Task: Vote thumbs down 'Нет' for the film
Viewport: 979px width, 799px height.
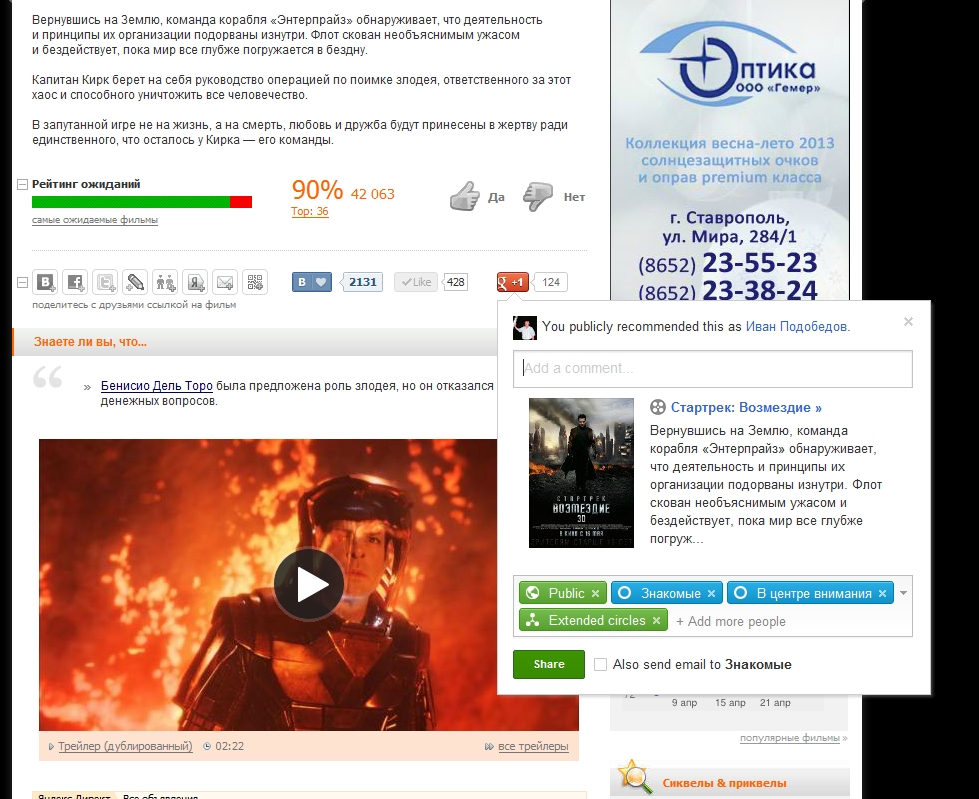Action: point(554,197)
